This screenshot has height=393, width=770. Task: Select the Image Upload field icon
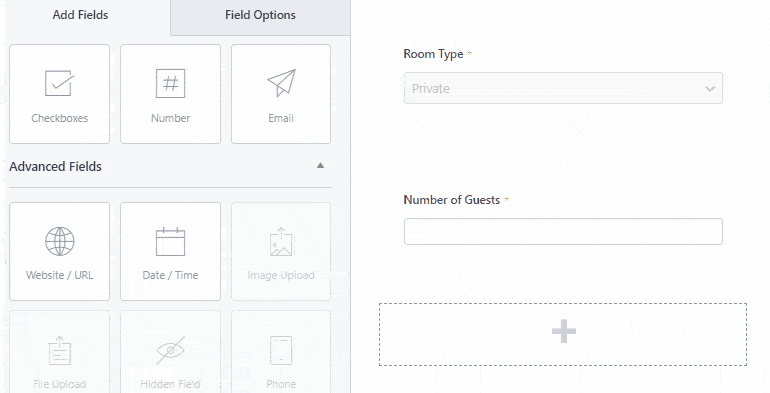pos(281,242)
